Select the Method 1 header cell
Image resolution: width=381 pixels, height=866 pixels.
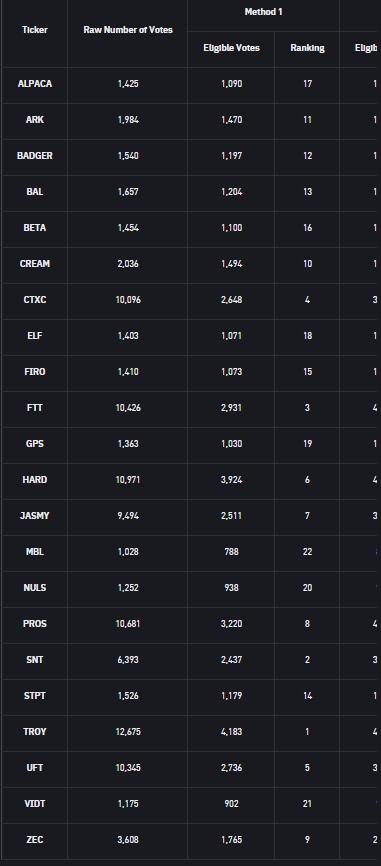(263, 12)
